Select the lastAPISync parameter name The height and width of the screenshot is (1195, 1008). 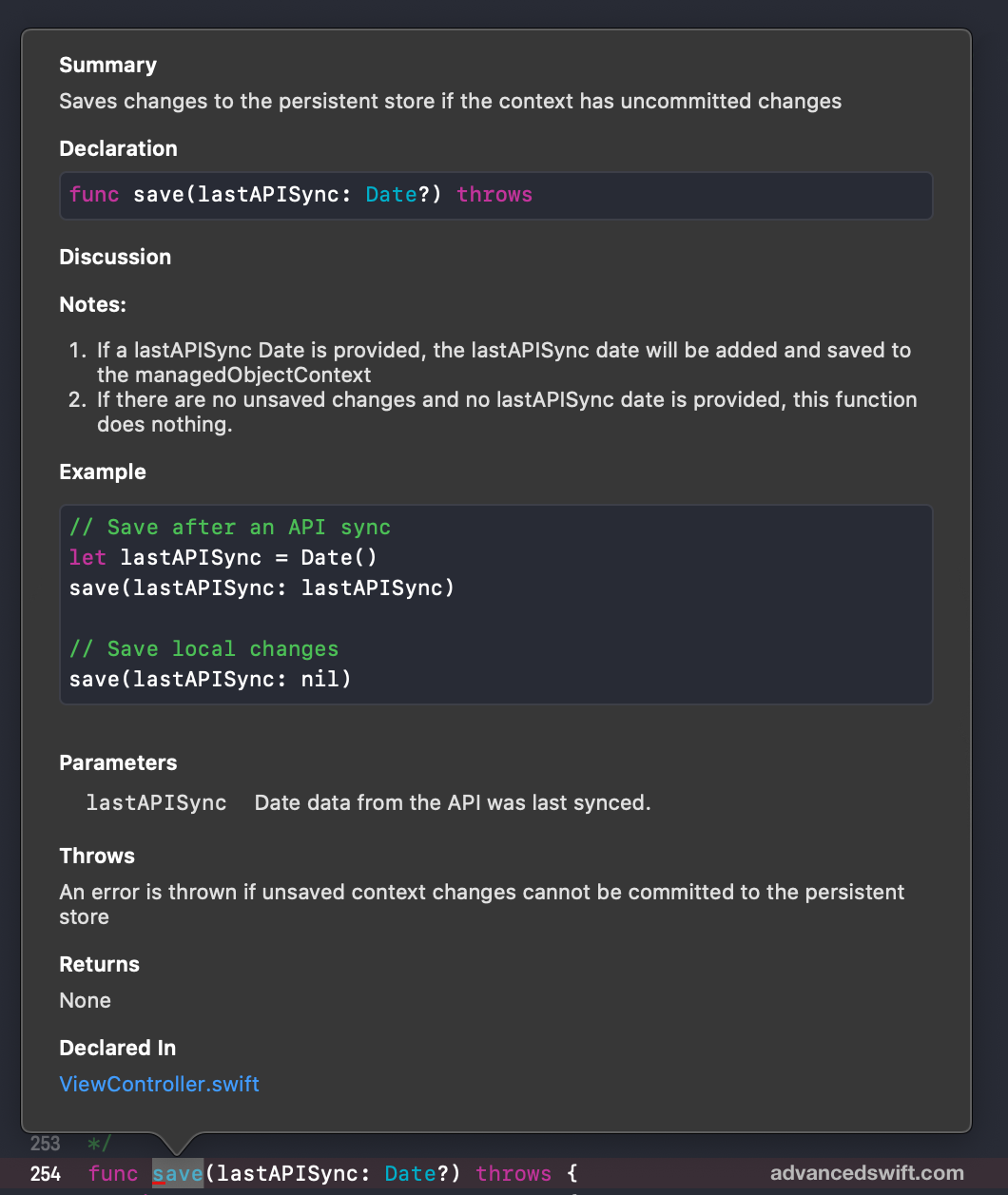[156, 802]
